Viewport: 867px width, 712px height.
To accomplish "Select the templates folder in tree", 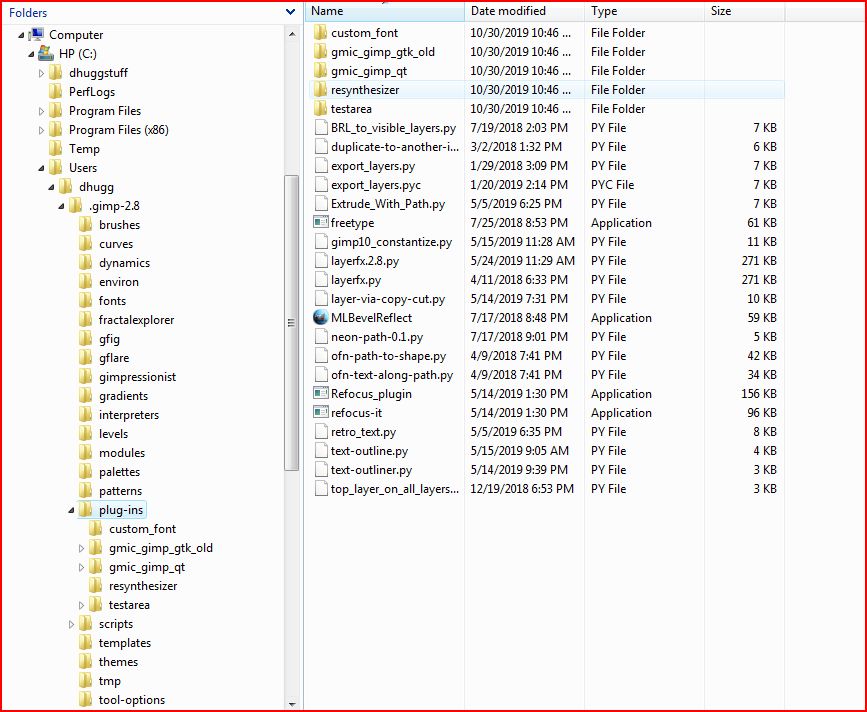I will click(125, 643).
